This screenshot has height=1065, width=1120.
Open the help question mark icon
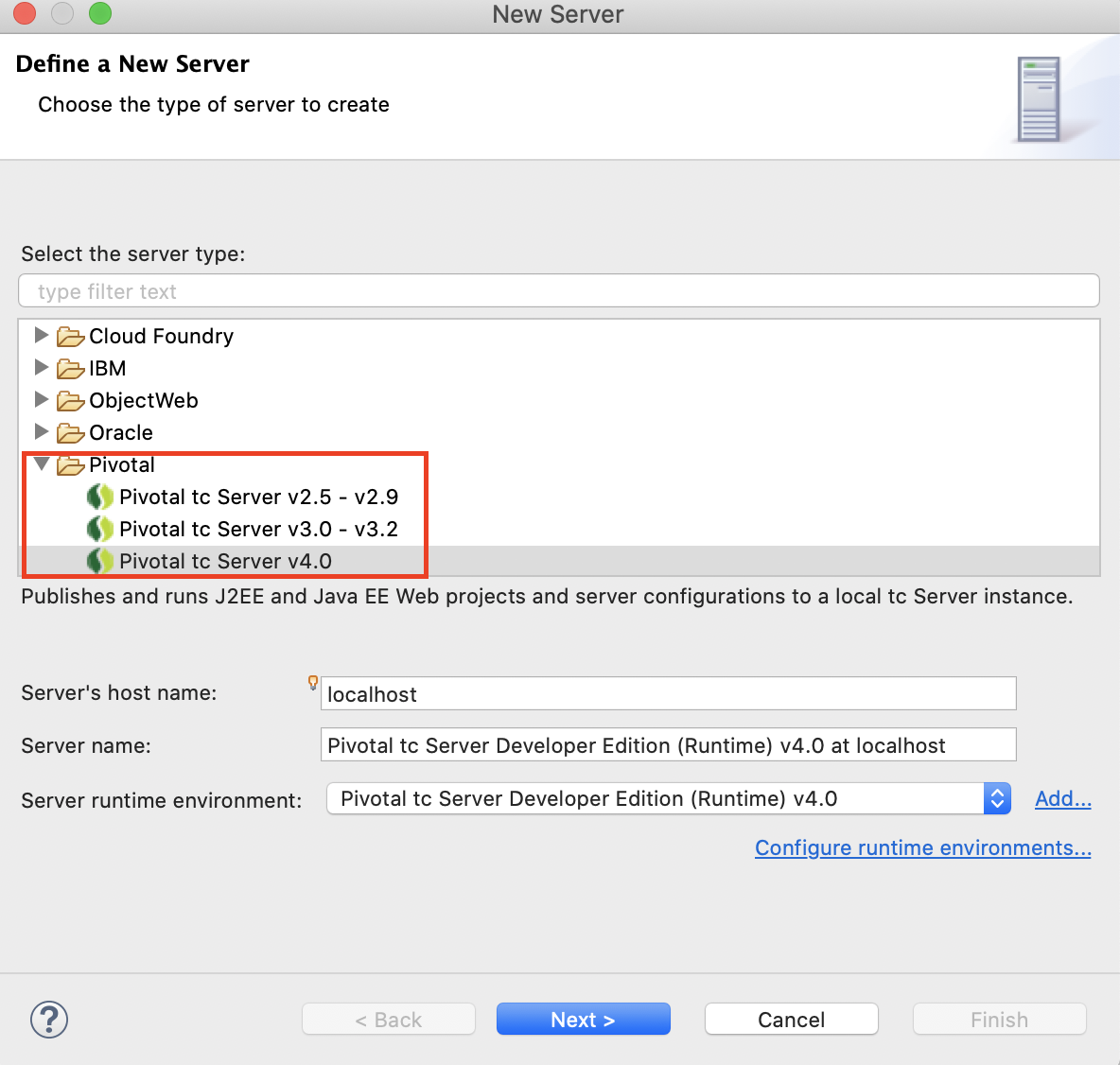pos(48,1020)
